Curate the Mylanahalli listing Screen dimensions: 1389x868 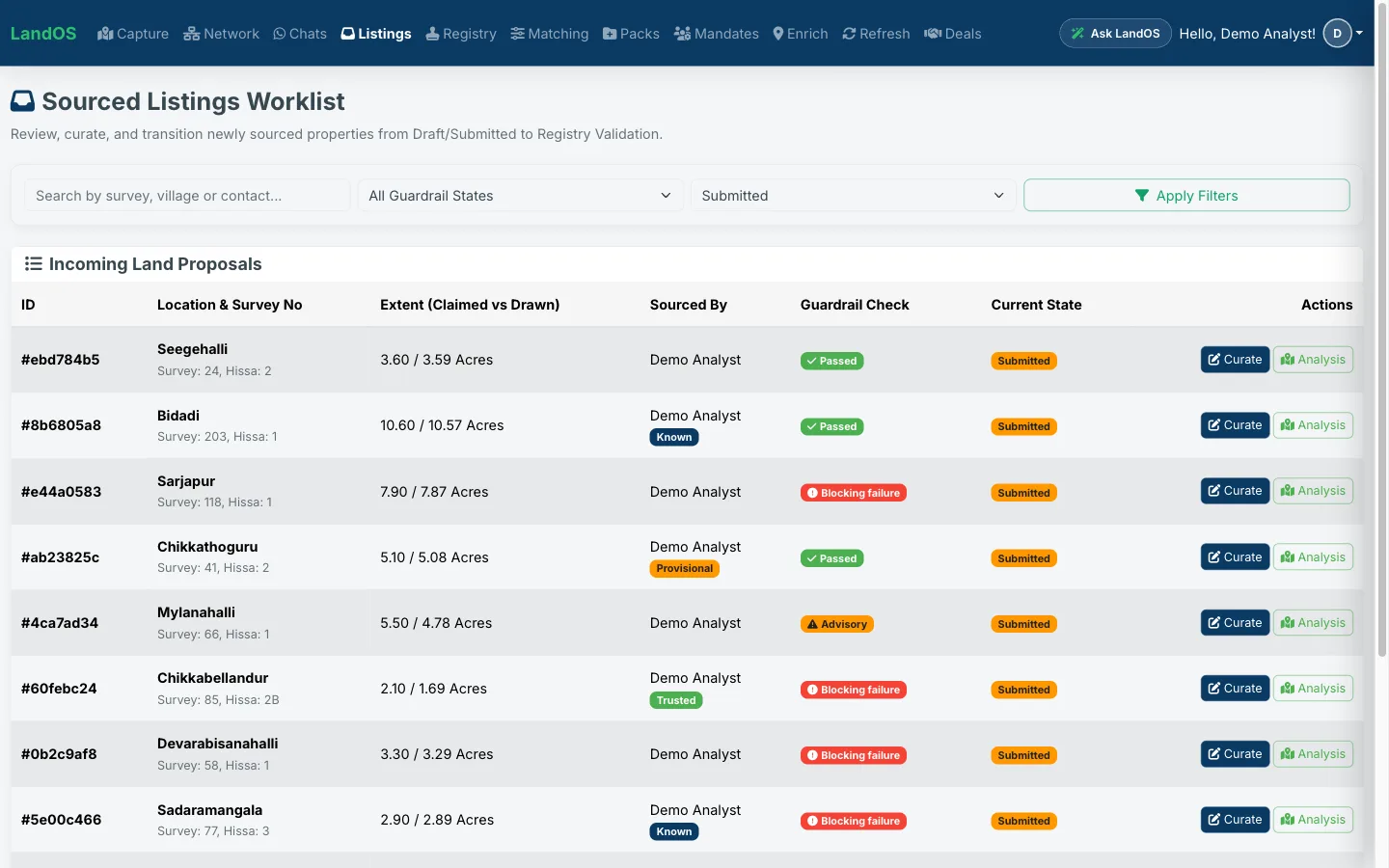coord(1235,623)
